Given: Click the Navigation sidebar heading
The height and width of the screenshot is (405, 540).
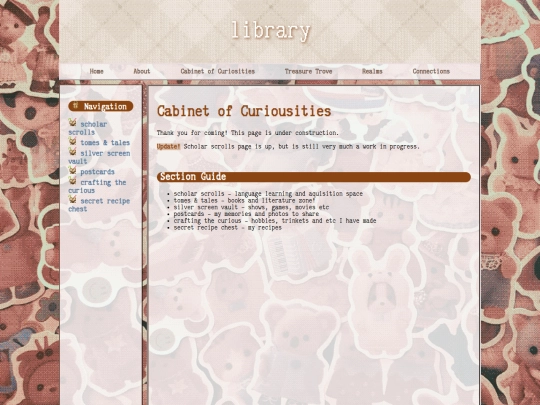Looking at the screenshot, I should tap(101, 106).
